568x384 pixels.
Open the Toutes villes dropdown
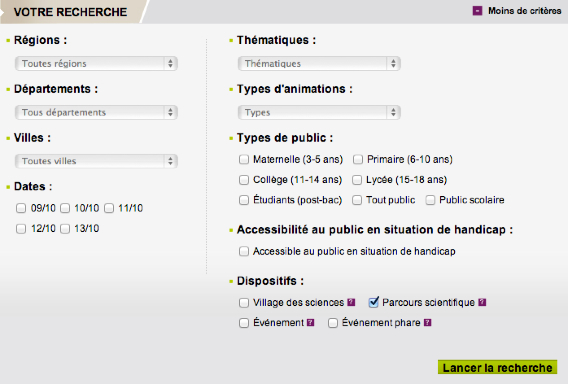[96, 161]
